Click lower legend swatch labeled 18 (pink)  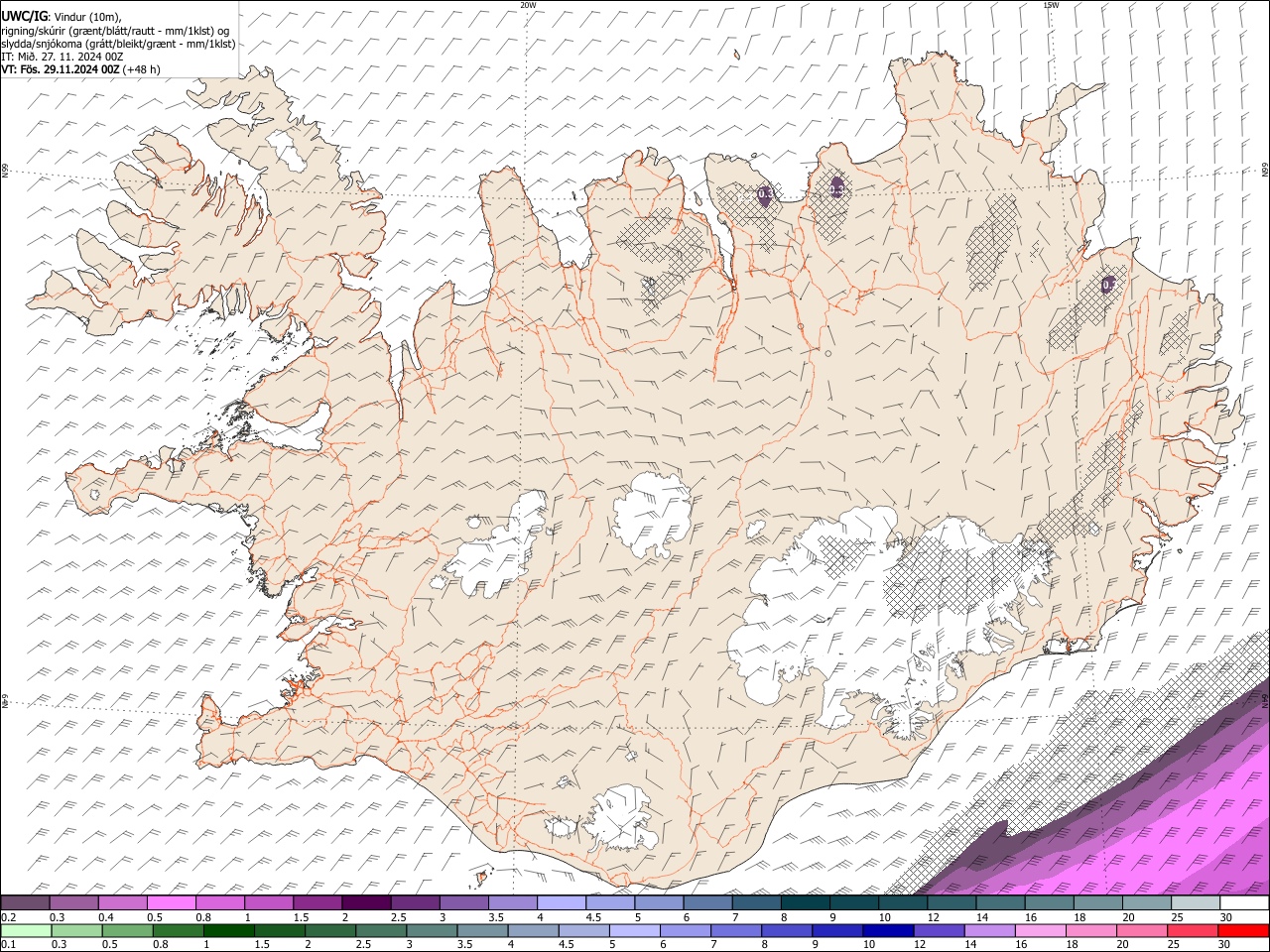(x=1091, y=930)
